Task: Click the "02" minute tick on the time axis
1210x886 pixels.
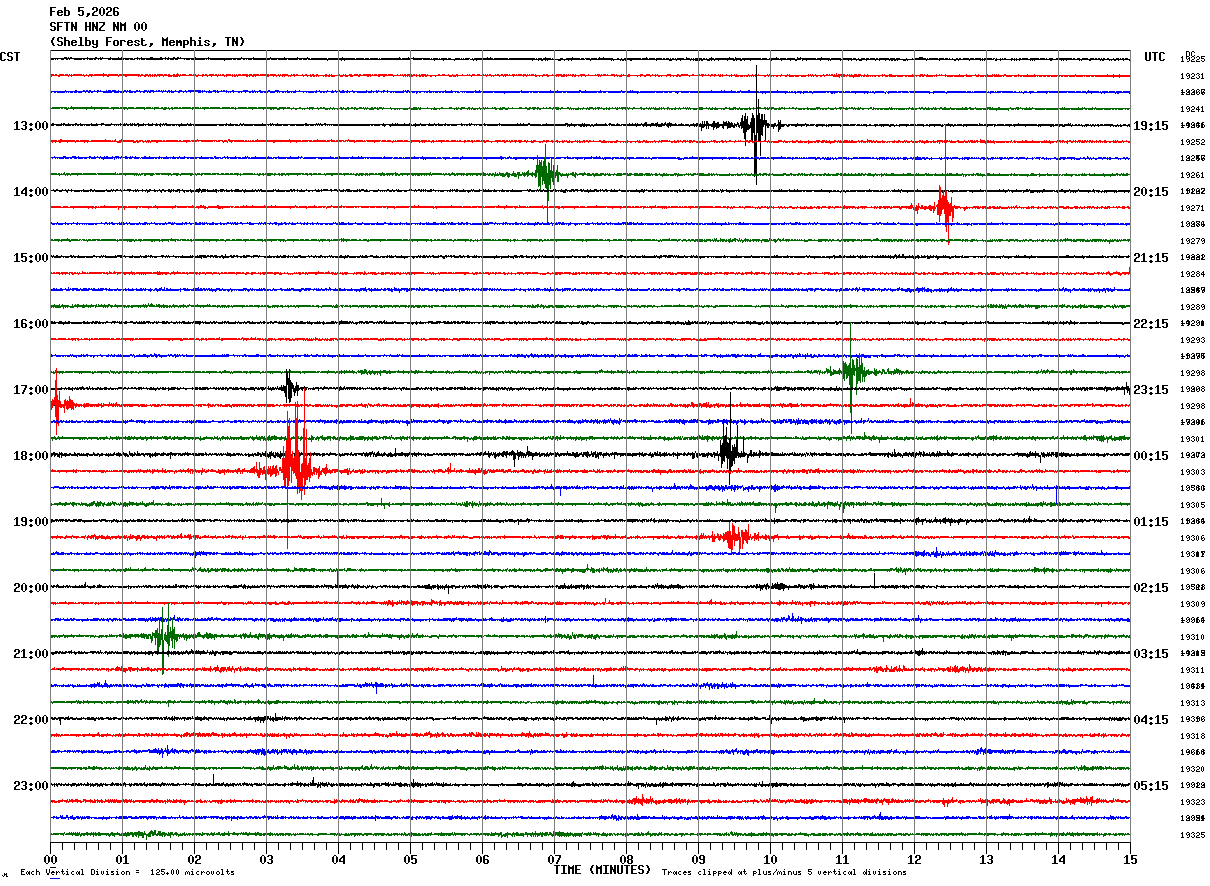Action: tap(194, 859)
